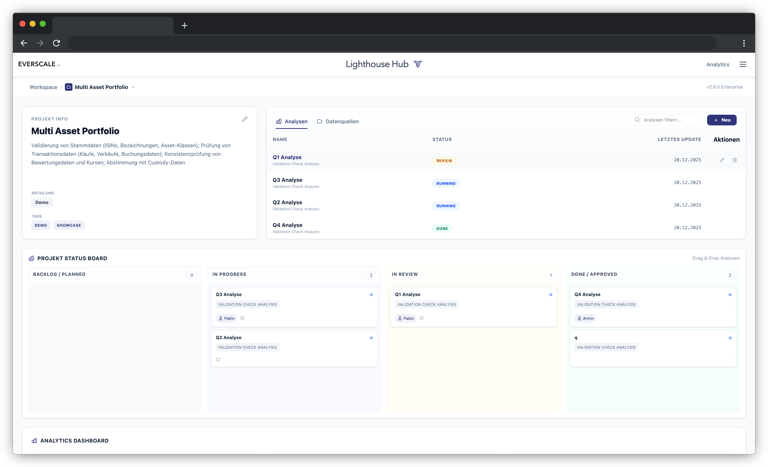Go forward with the browser forward arrow
This screenshot has height=467, width=768.
click(x=40, y=43)
